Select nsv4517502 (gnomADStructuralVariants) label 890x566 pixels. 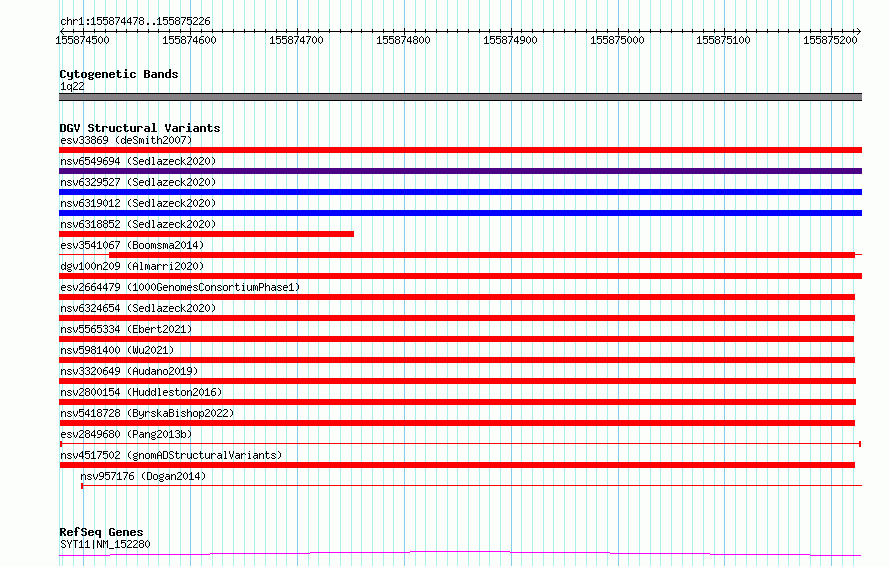(171, 455)
